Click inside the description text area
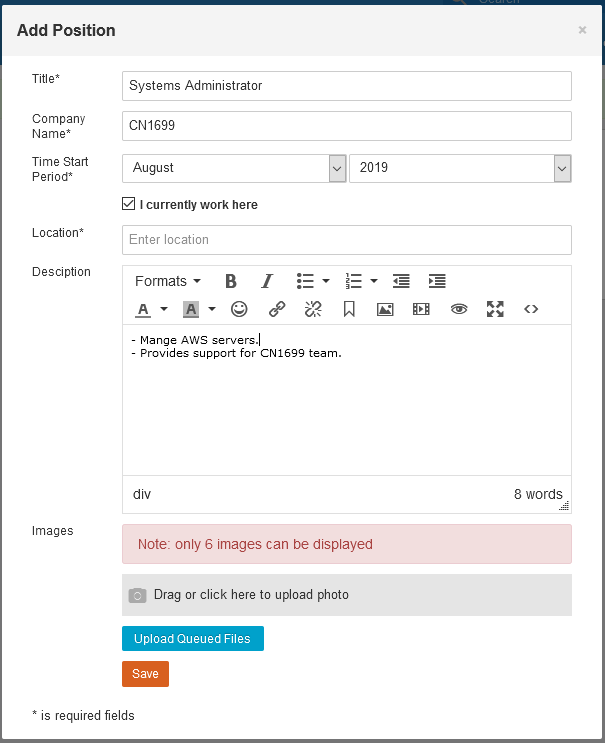605x743 pixels. [x=347, y=400]
